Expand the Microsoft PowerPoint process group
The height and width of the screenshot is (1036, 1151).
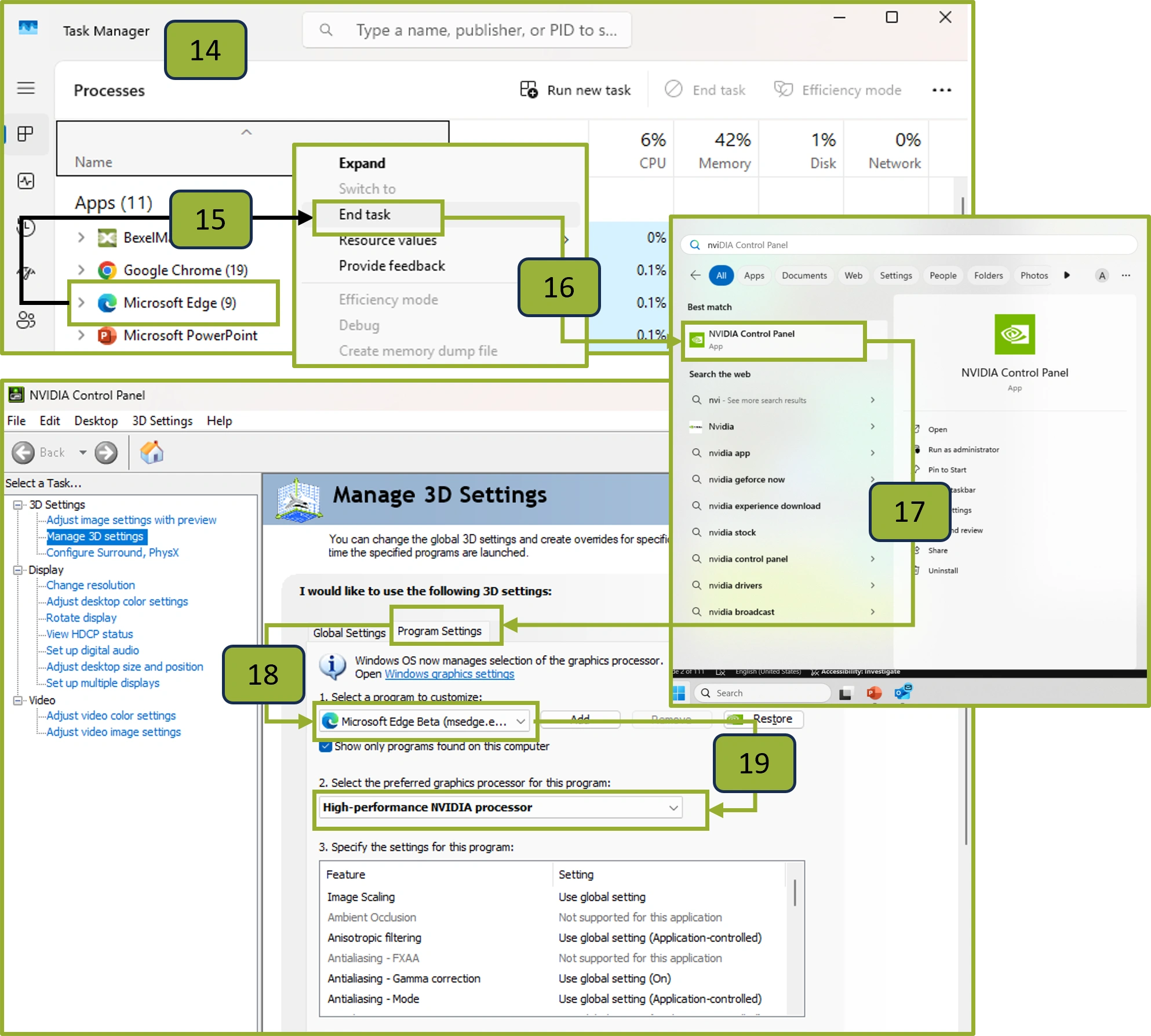pyautogui.click(x=81, y=335)
